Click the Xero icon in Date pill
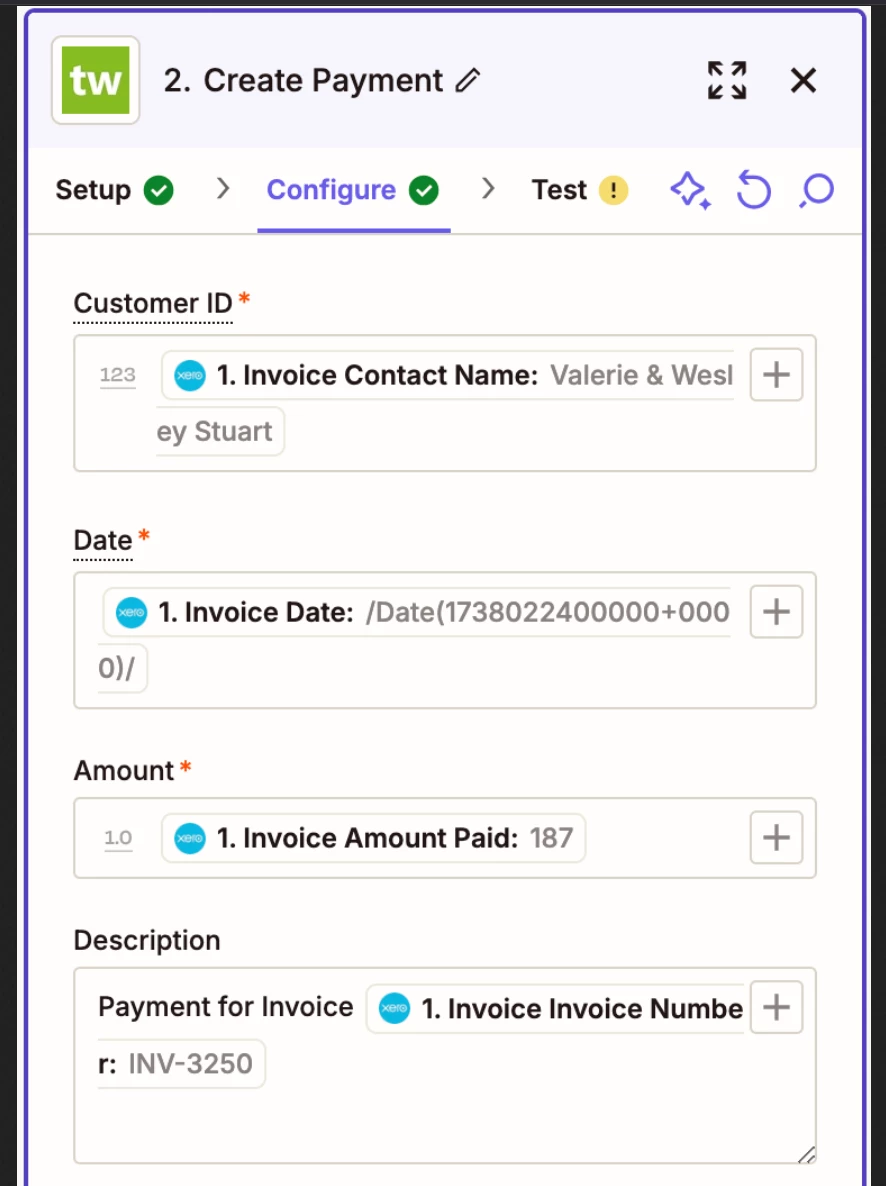The width and height of the screenshot is (886, 1186). [x=132, y=612]
